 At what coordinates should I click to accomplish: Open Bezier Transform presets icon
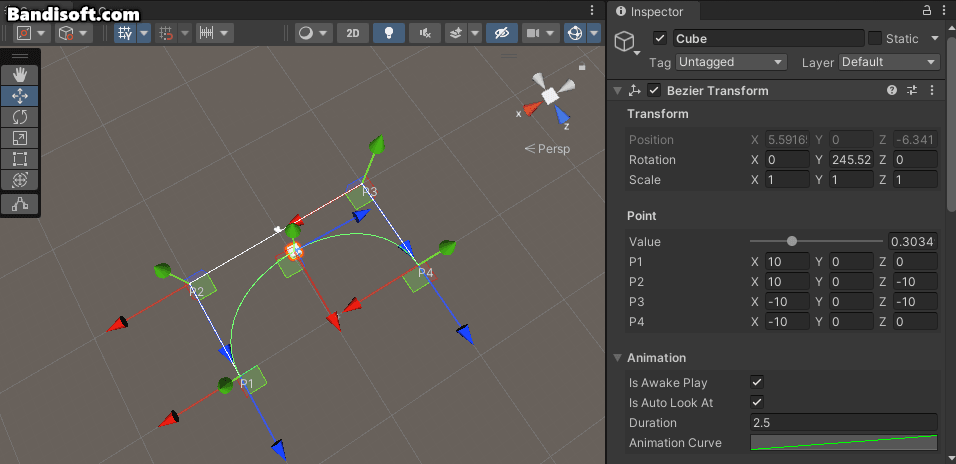coord(912,90)
